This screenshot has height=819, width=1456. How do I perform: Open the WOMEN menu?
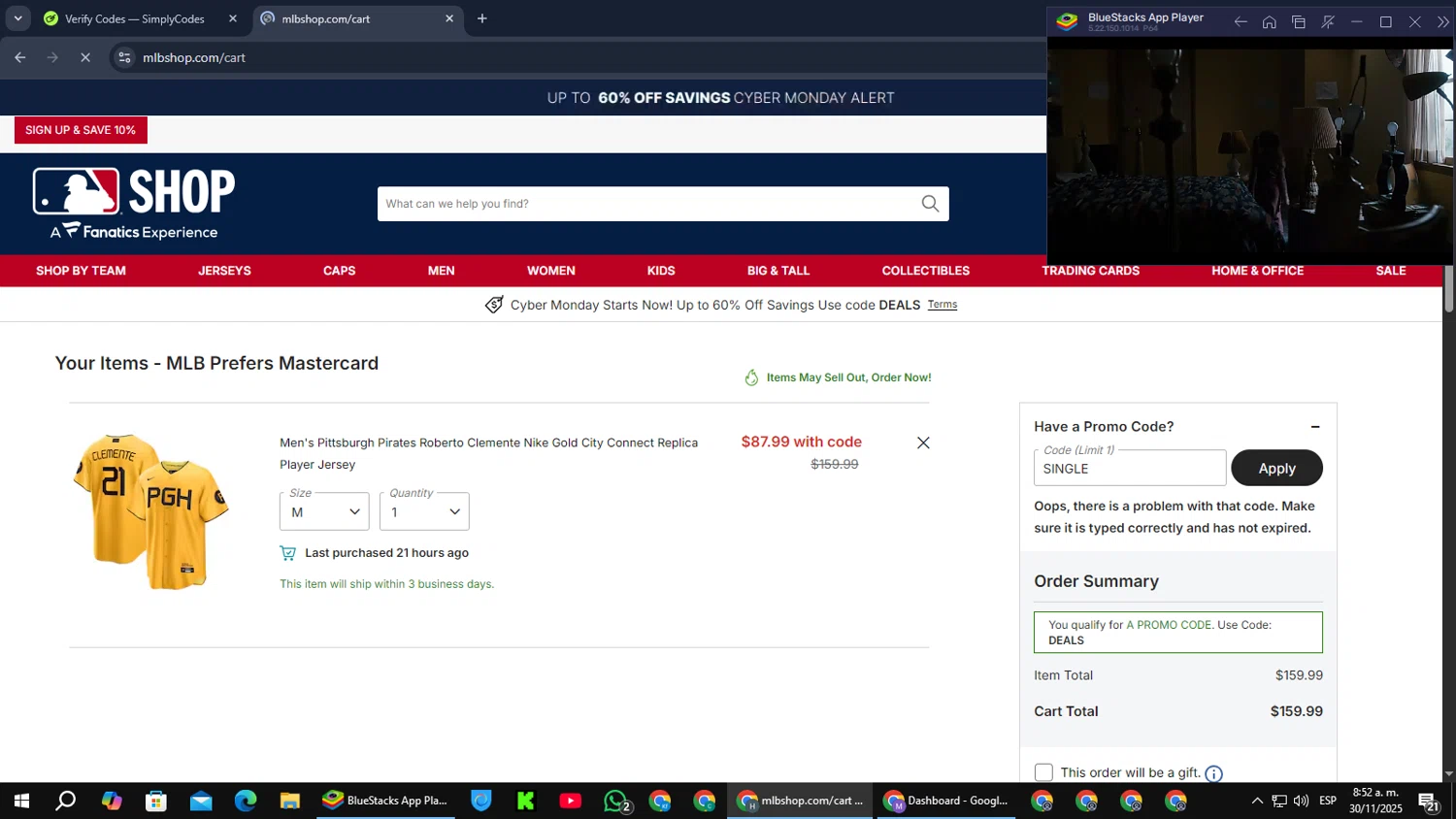(x=551, y=271)
